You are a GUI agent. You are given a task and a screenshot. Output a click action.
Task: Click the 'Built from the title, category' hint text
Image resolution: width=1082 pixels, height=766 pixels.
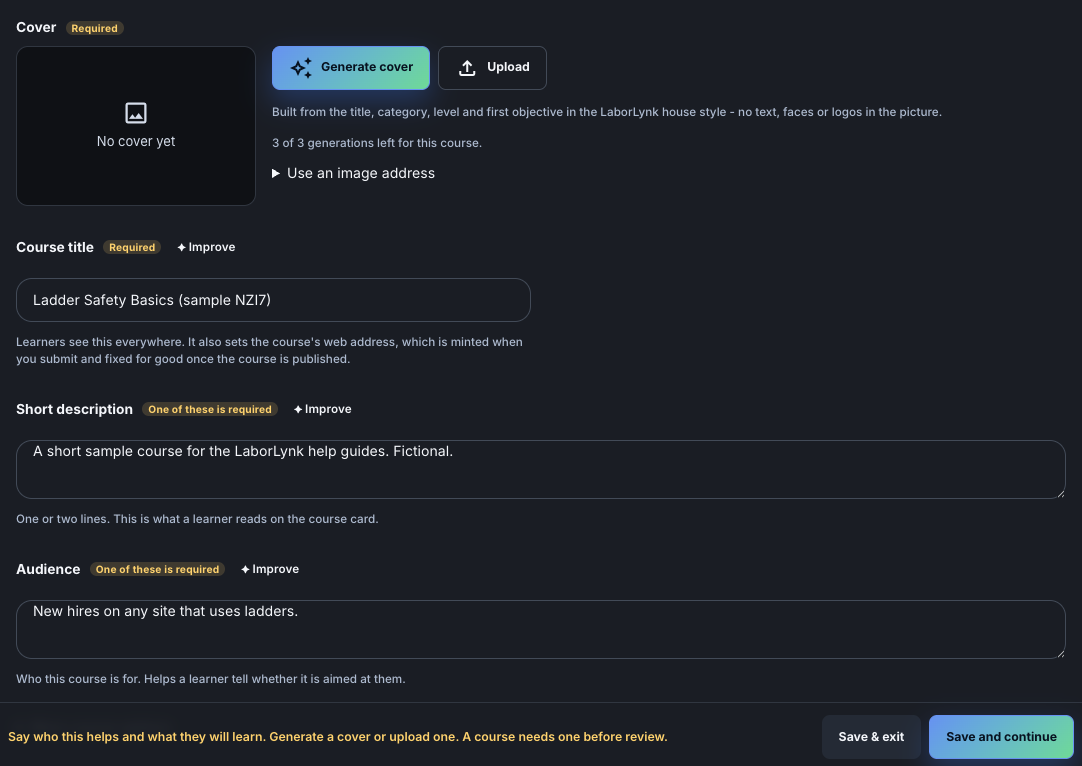pyautogui.click(x=607, y=112)
